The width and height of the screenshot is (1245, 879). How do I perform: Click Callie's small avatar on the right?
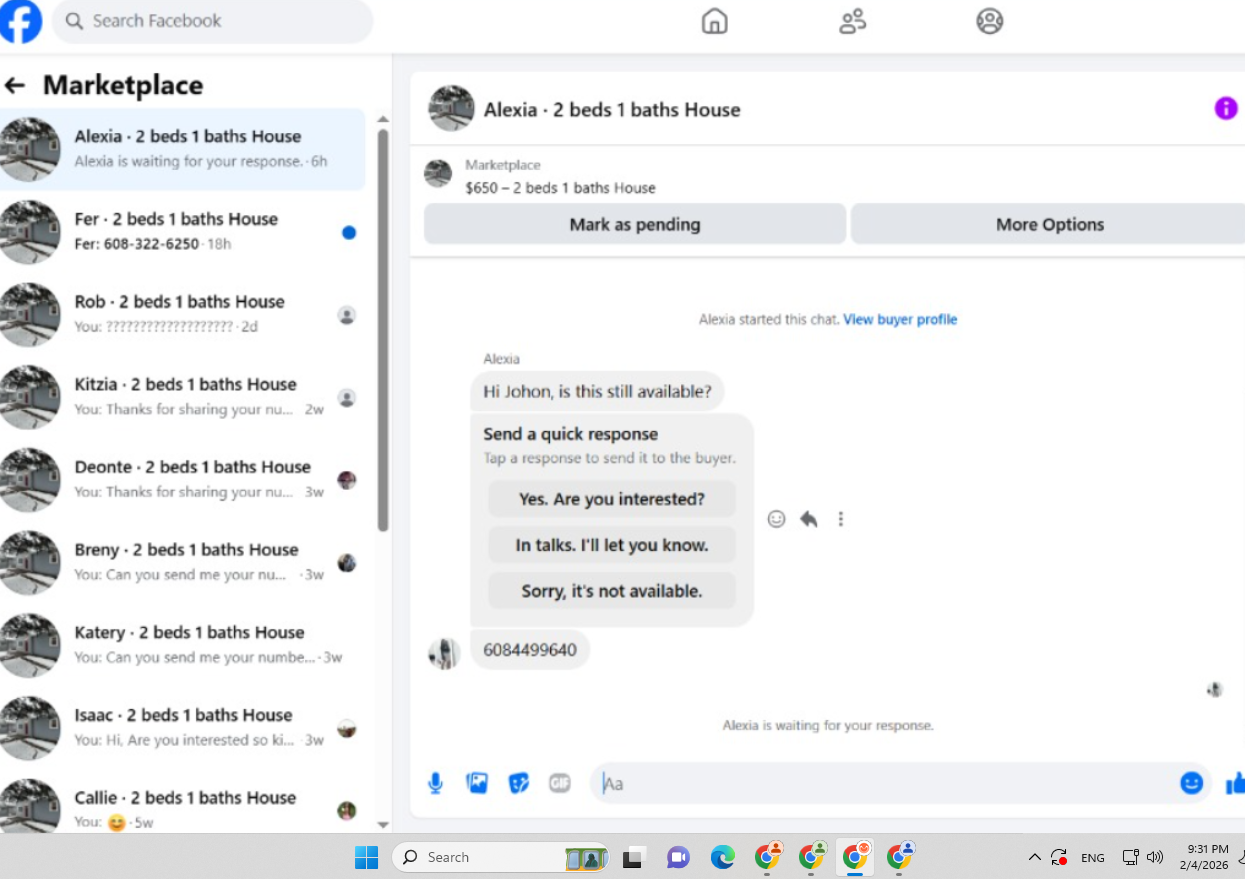click(347, 811)
